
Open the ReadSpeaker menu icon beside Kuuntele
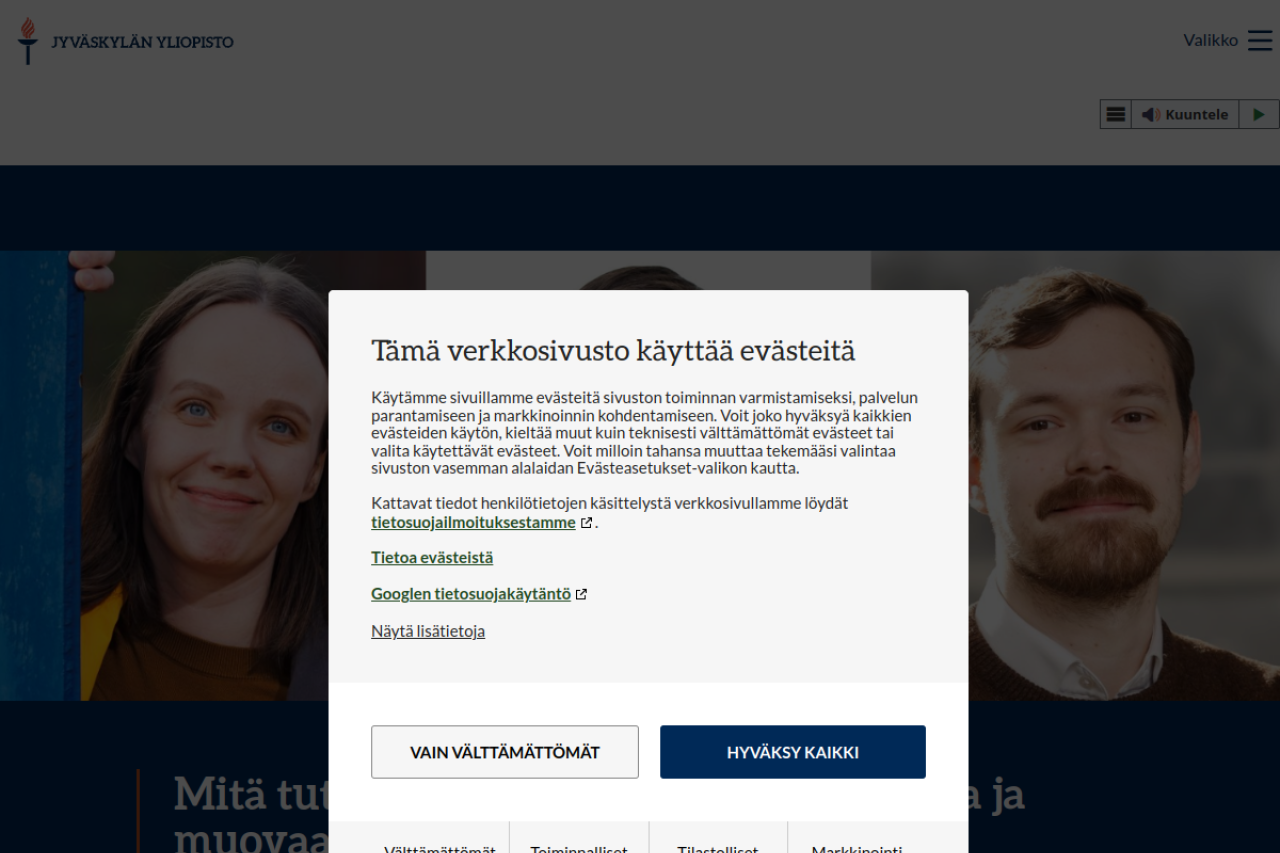[1116, 114]
